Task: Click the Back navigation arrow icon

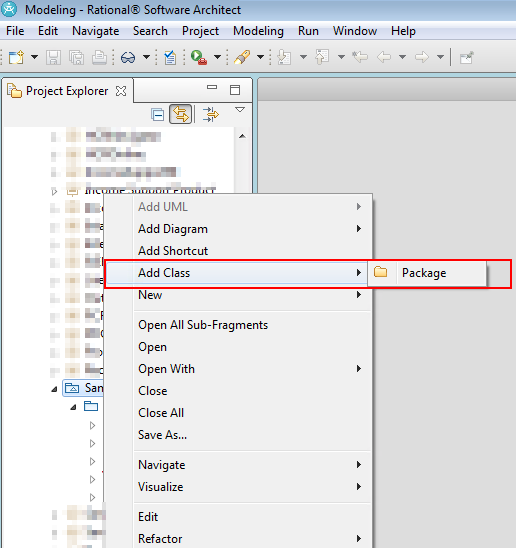Action: [384, 57]
